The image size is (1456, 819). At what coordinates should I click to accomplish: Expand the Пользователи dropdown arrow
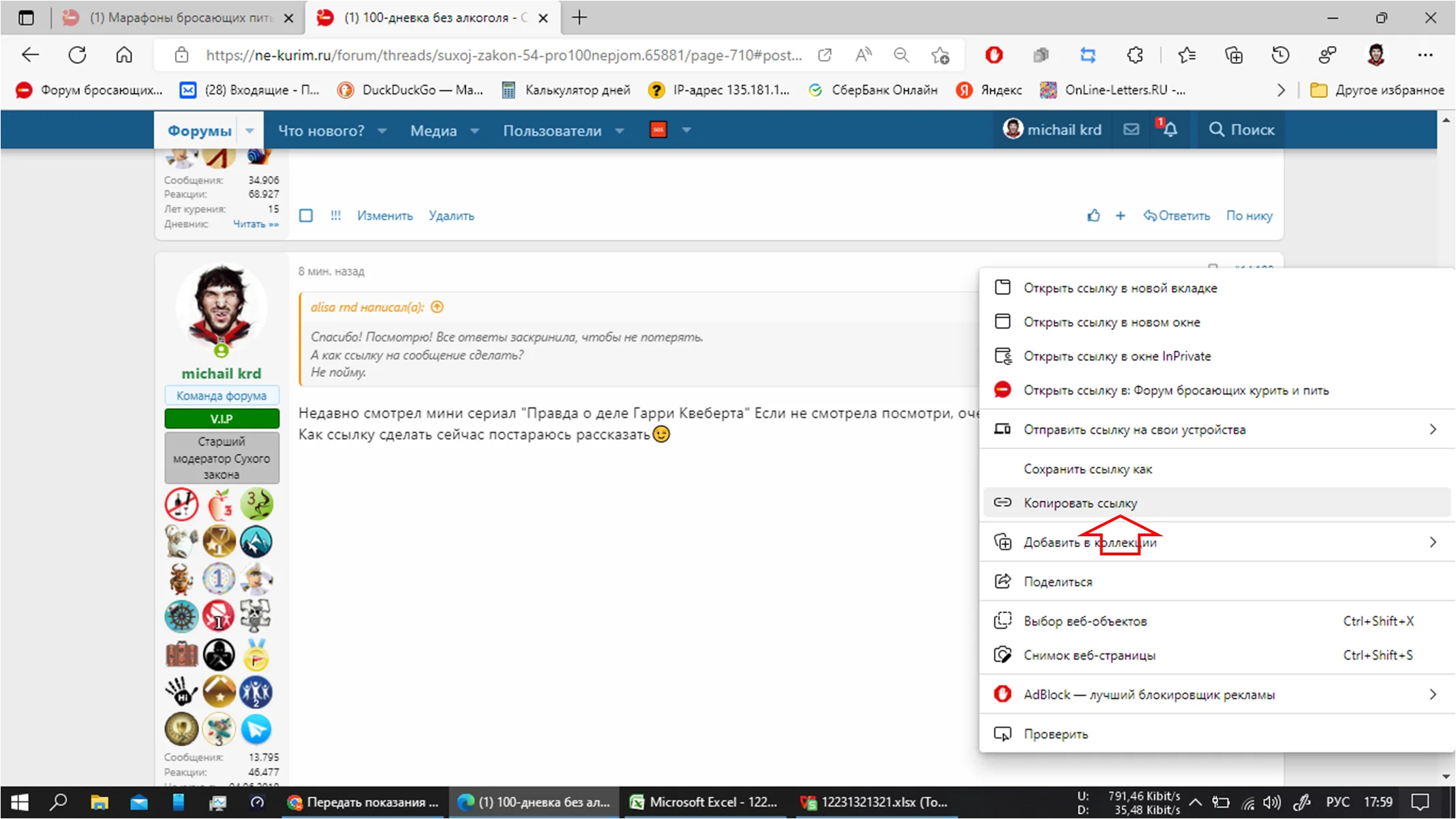click(620, 130)
